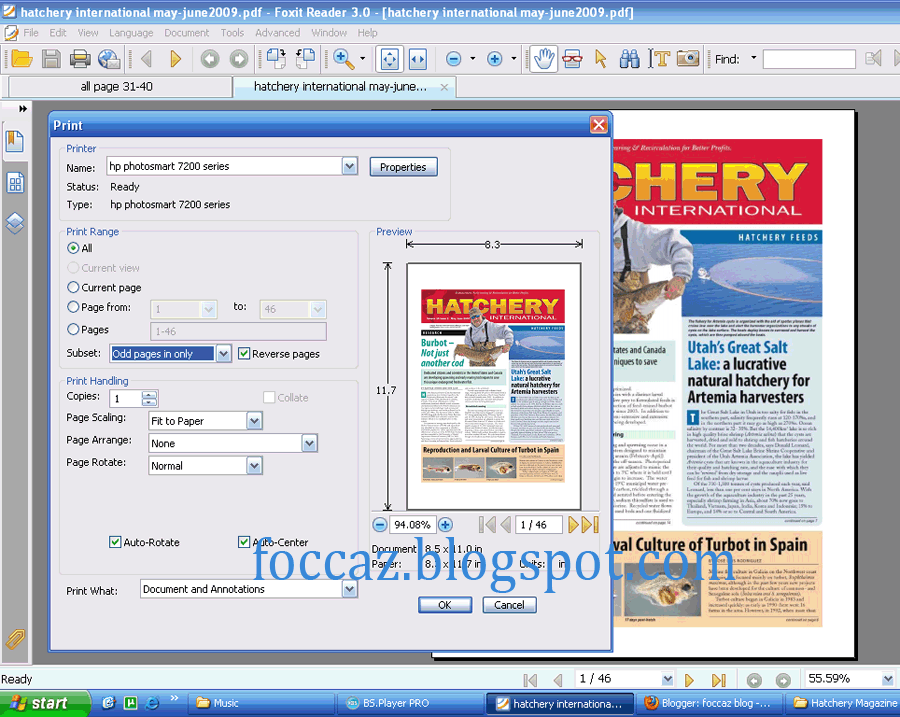
Task: Select the Pages radio button
Action: (x=73, y=330)
